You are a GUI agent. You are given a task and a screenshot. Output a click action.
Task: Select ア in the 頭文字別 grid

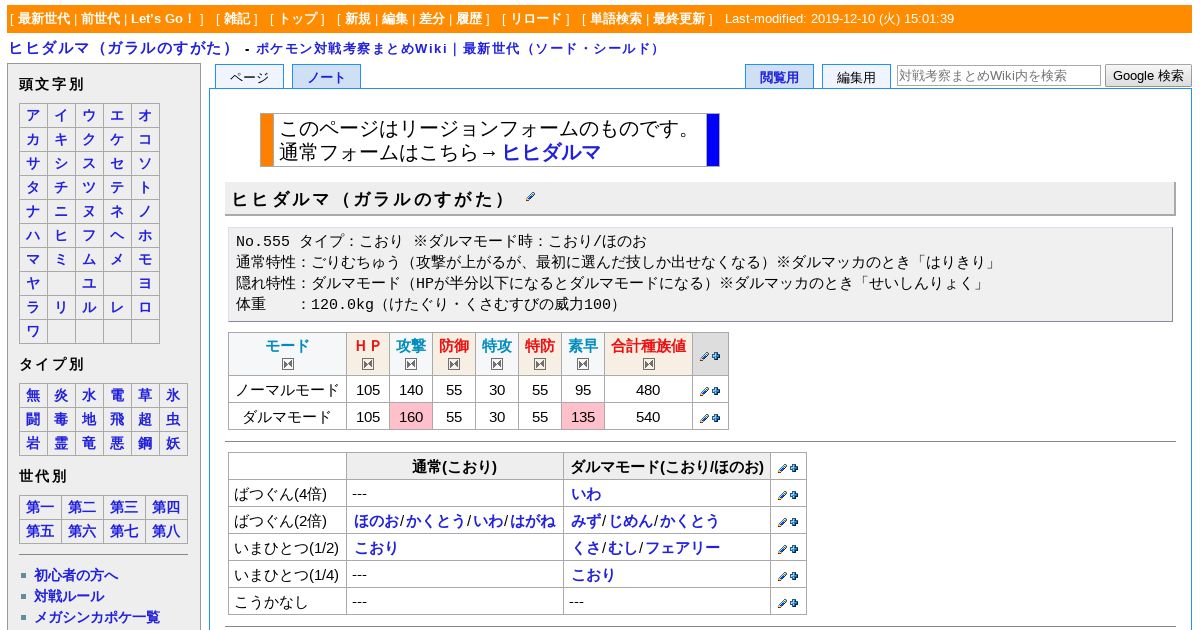(x=34, y=116)
